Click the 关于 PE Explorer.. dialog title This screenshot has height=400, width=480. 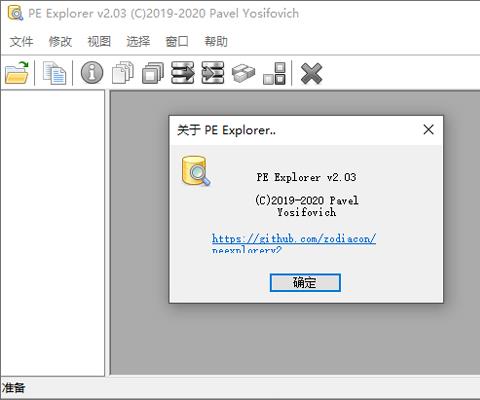[226, 130]
